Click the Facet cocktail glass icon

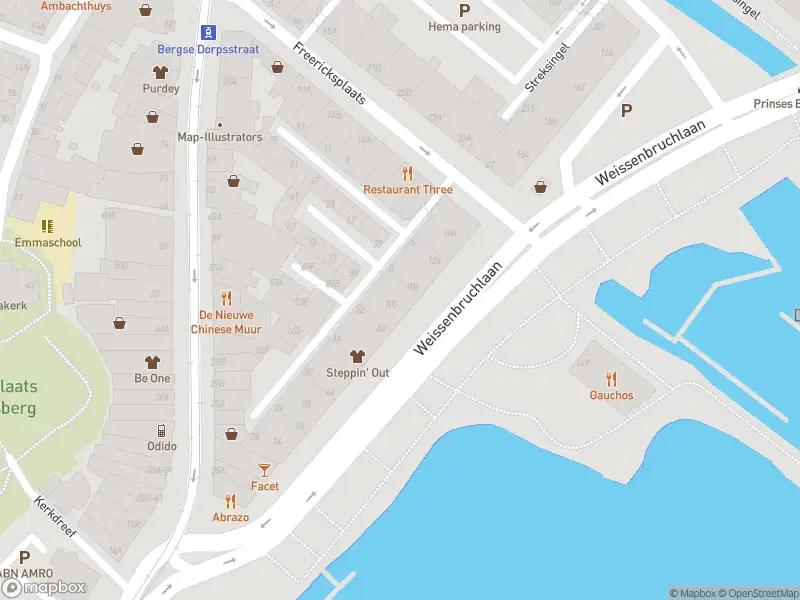(x=264, y=470)
